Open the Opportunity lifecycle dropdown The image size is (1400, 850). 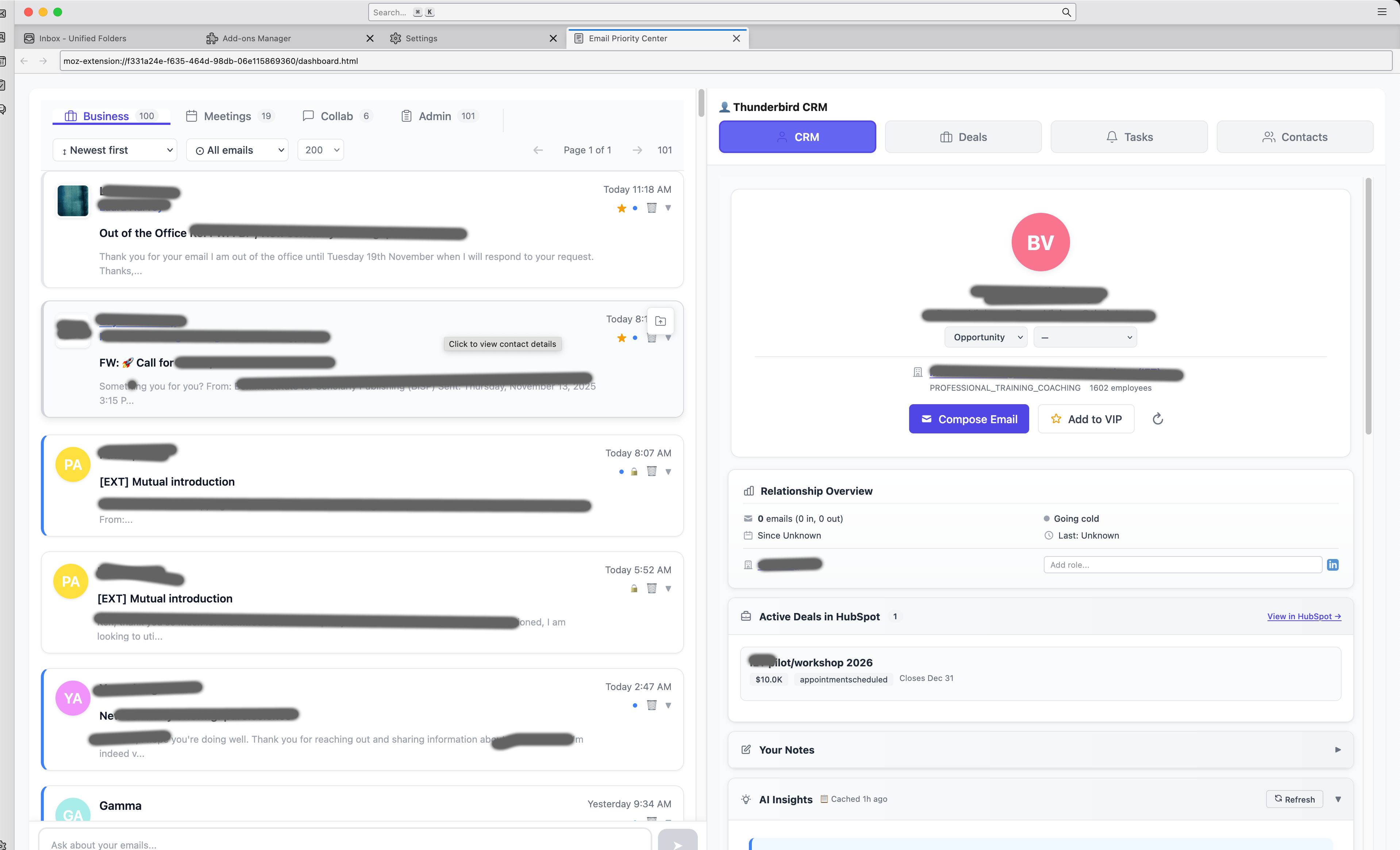[x=986, y=337]
